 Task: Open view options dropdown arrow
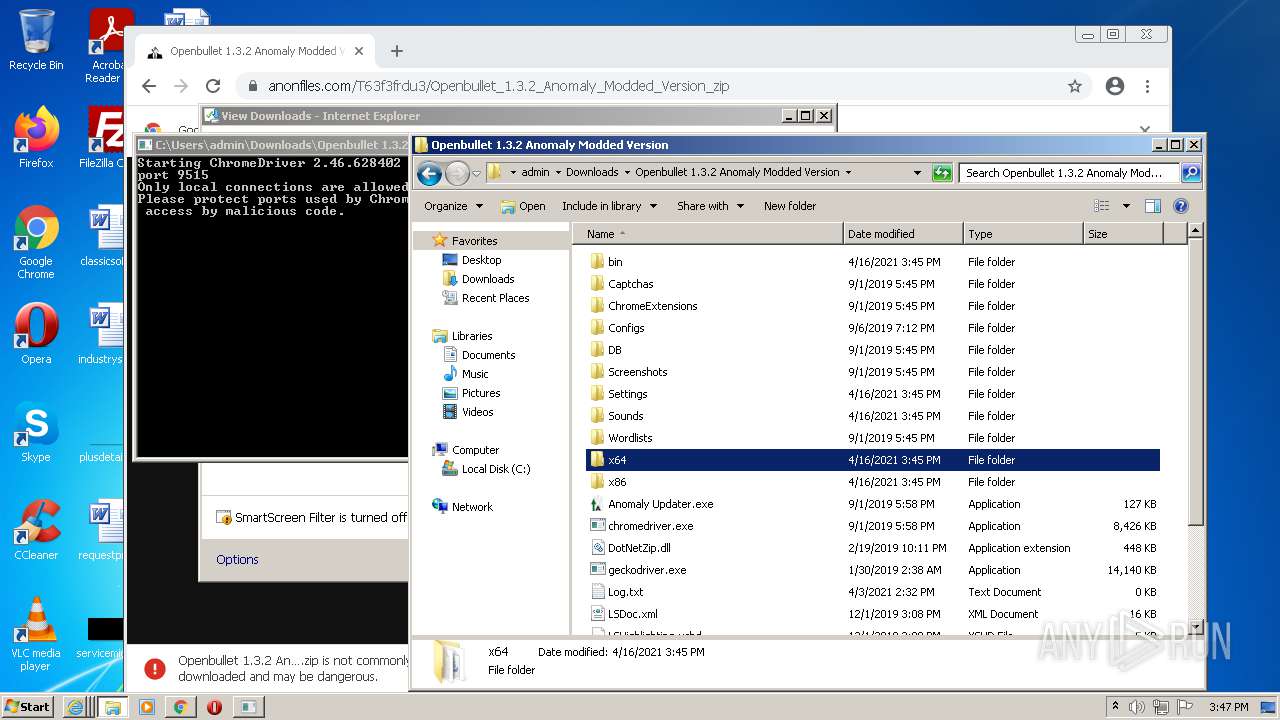[x=1126, y=206]
